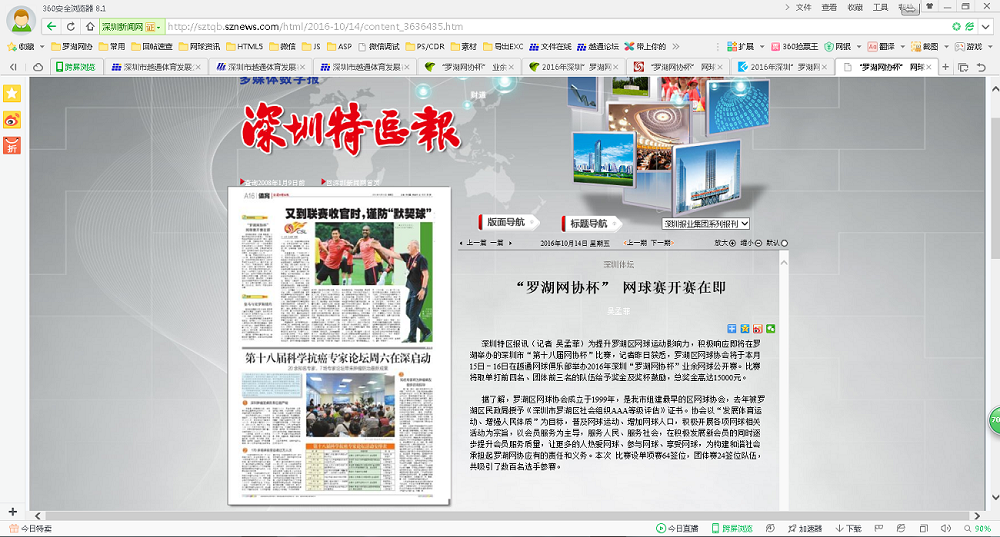Open the HTML5 bookmark folder
The image size is (1000, 537).
click(x=244, y=47)
